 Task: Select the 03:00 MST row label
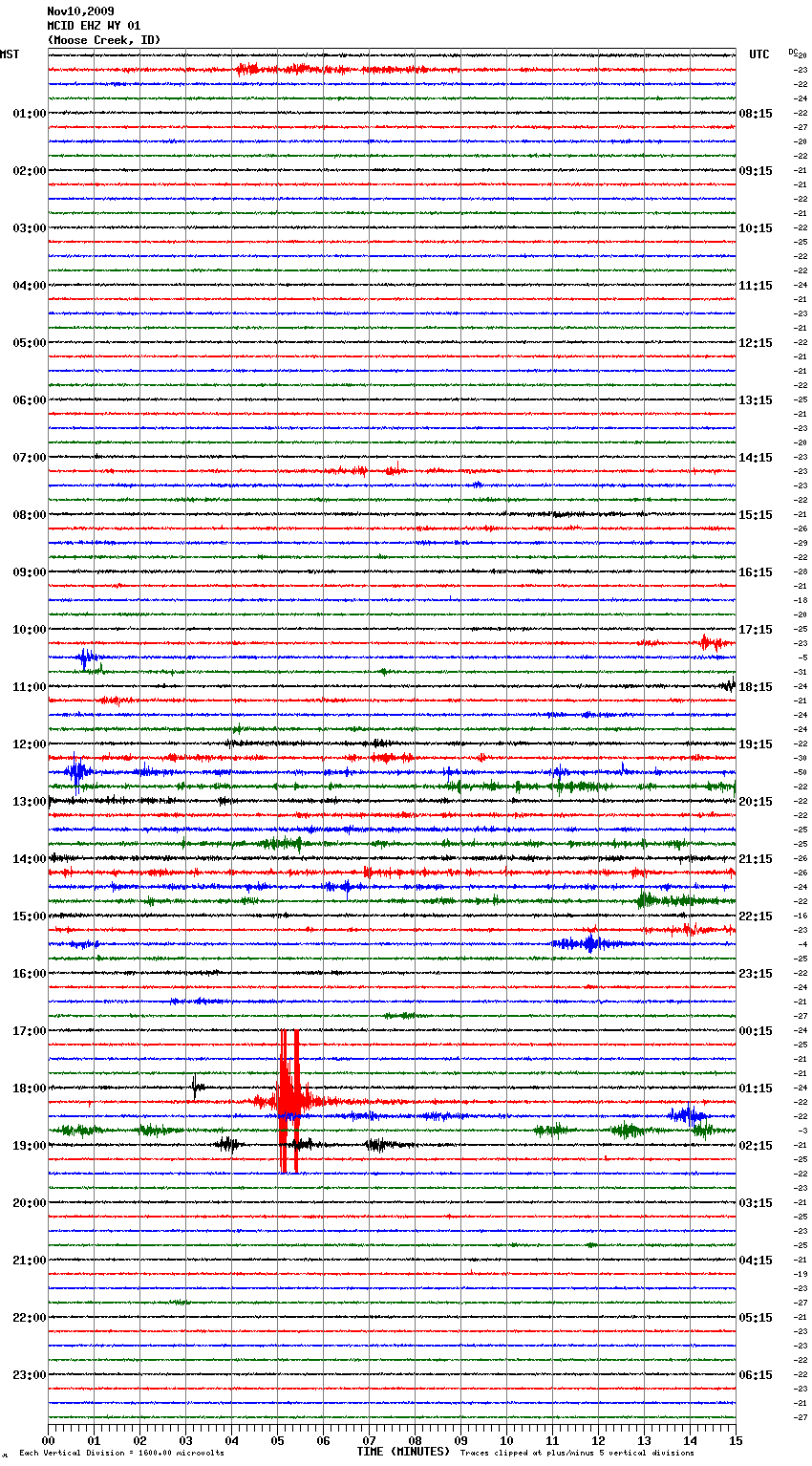click(29, 228)
